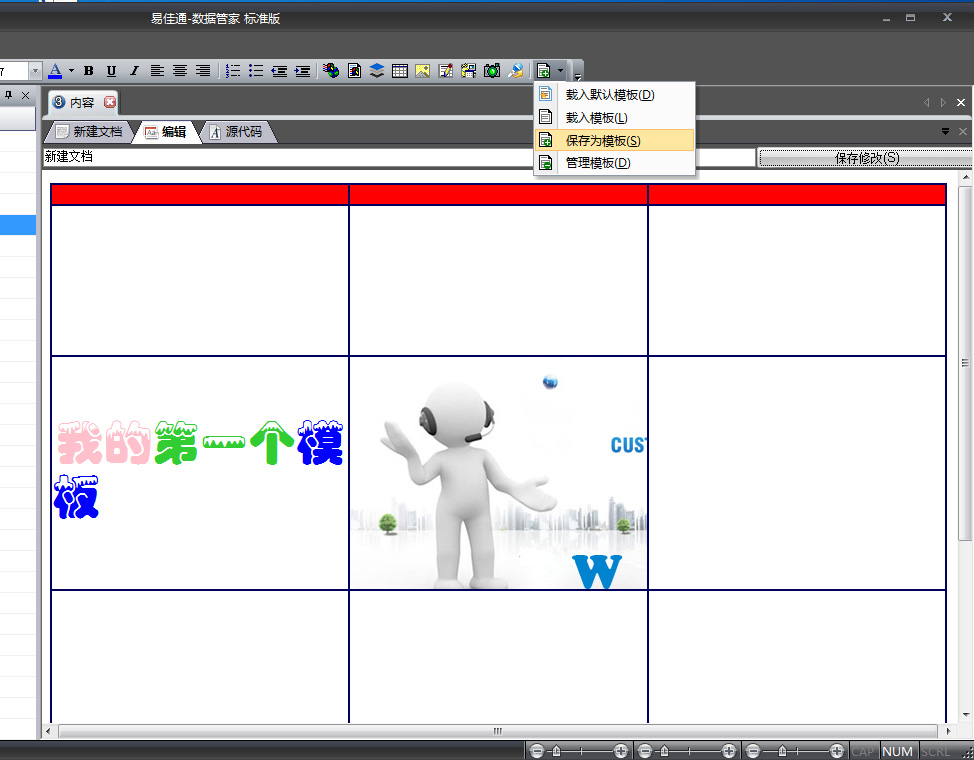
Task: Click the layers icon in toolbar
Action: [x=377, y=71]
